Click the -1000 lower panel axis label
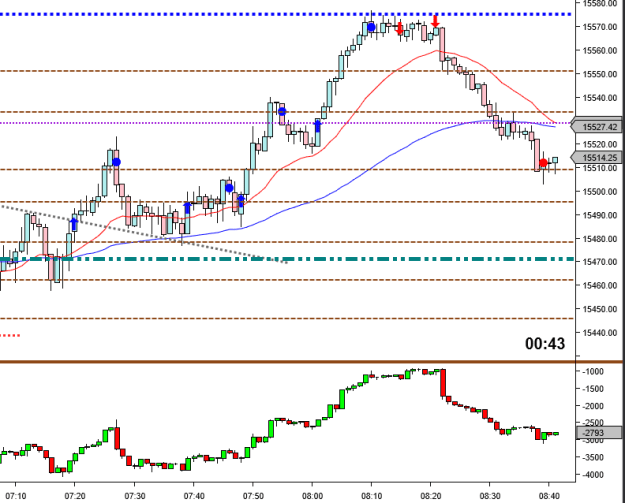 coord(593,371)
